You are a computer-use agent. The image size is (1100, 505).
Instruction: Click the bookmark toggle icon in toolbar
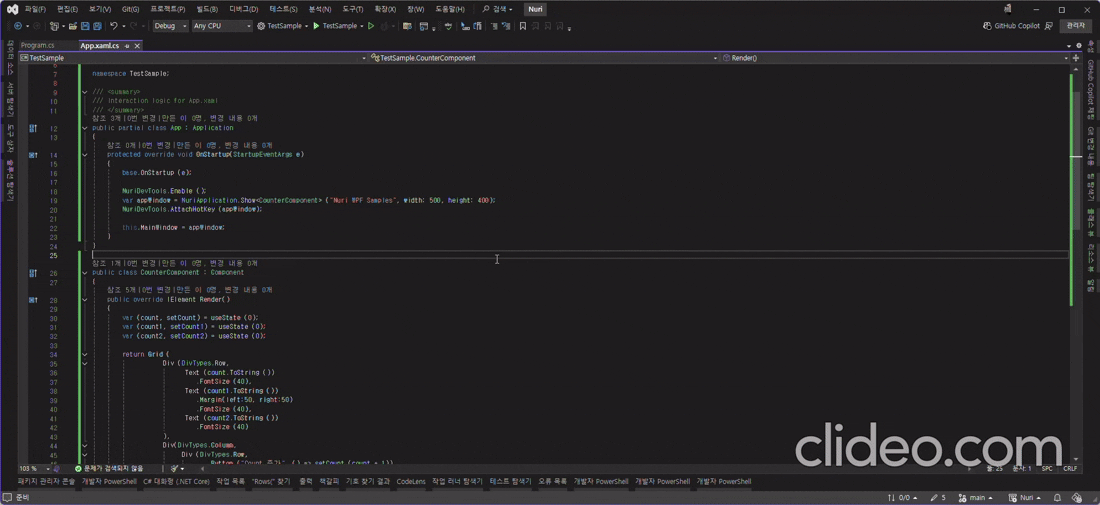pyautogui.click(x=523, y=26)
